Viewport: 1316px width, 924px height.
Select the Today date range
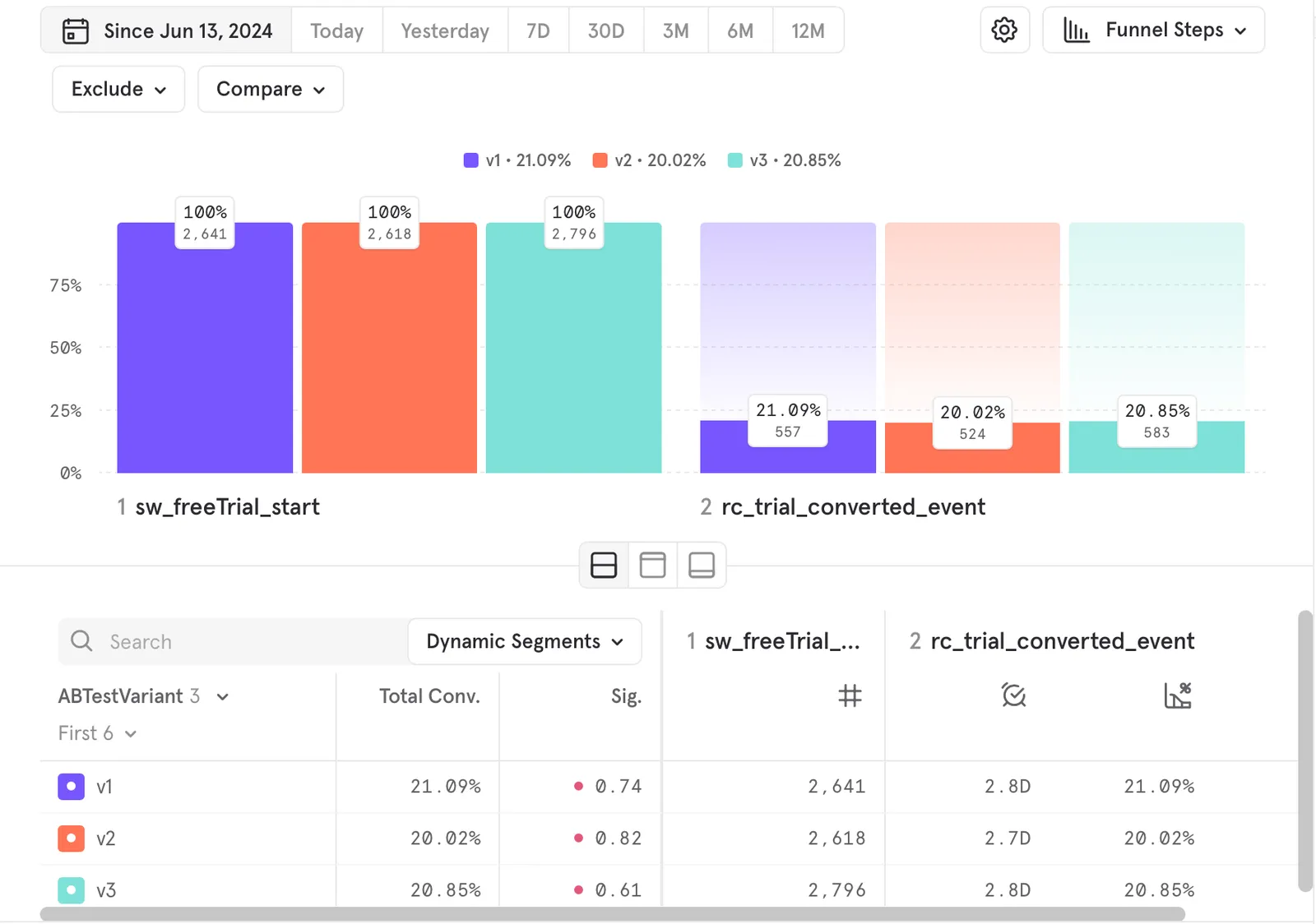337,31
